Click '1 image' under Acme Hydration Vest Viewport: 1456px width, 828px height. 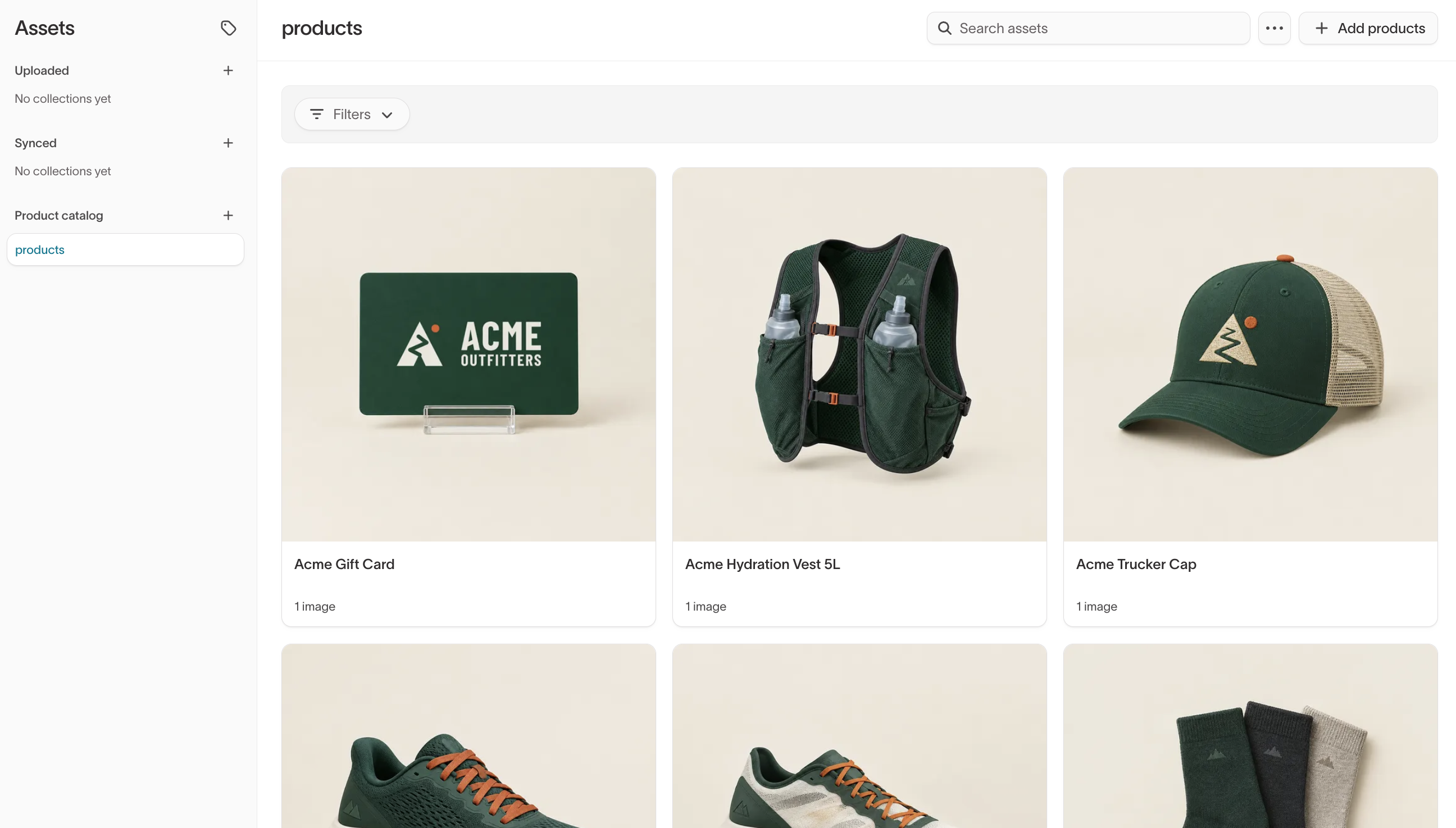(x=706, y=606)
